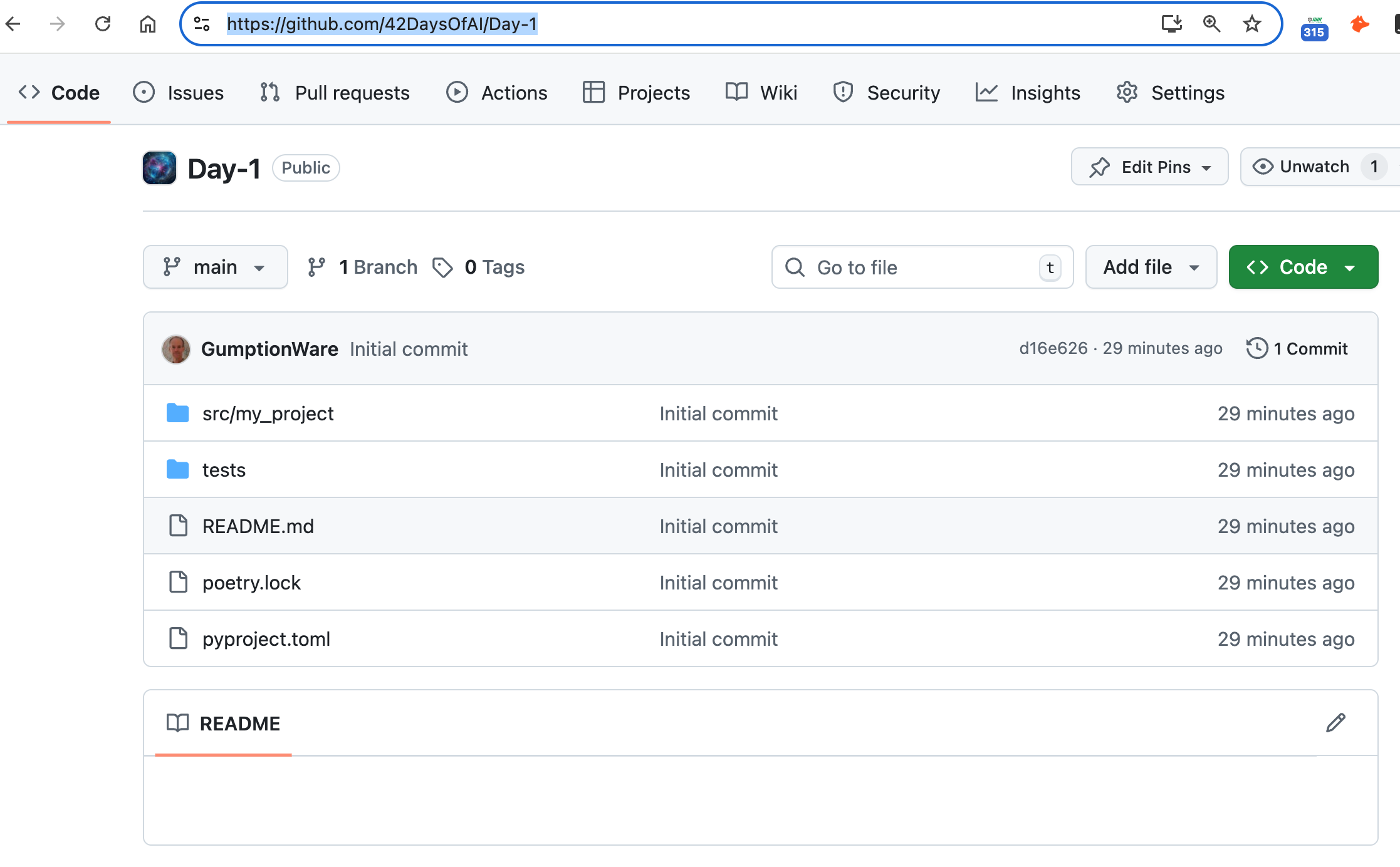Open the browser home page icon
This screenshot has height=867, width=1400.
click(148, 24)
